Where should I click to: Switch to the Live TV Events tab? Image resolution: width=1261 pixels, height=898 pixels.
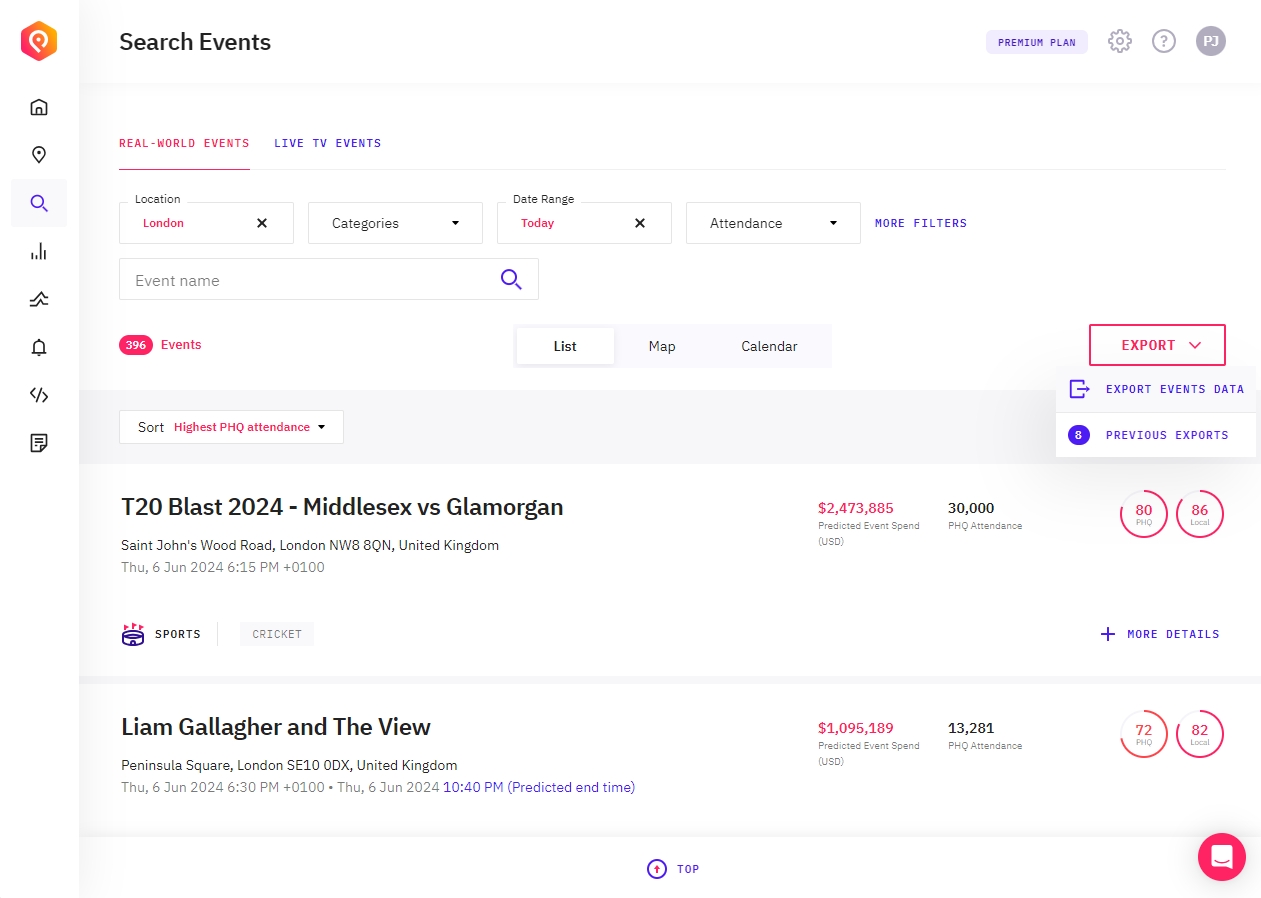pyautogui.click(x=327, y=143)
